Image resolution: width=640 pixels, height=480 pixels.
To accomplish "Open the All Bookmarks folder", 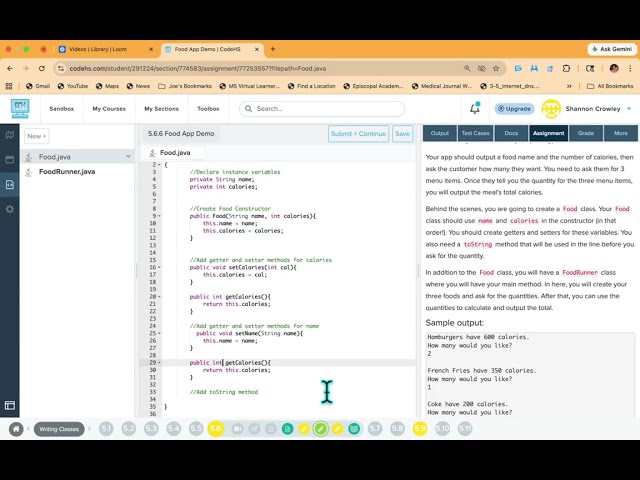I will click(610, 86).
